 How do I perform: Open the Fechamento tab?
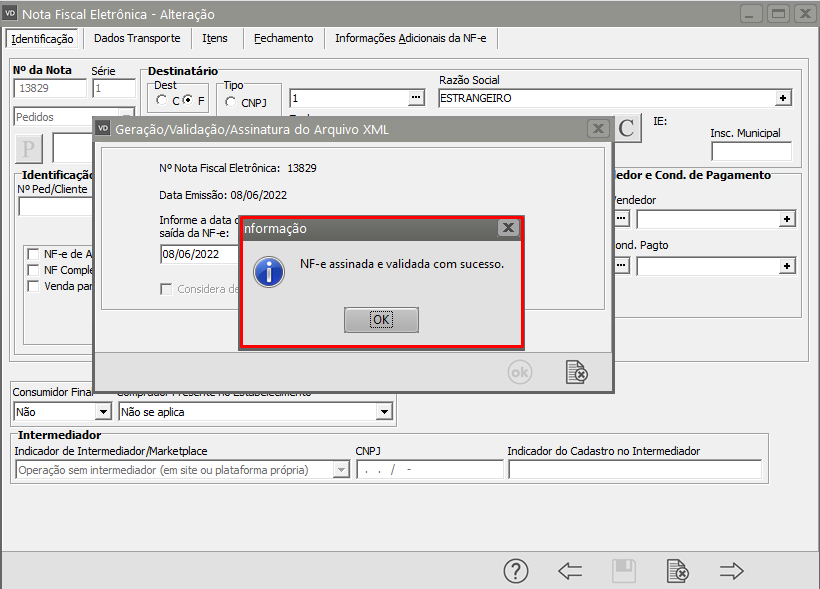284,38
